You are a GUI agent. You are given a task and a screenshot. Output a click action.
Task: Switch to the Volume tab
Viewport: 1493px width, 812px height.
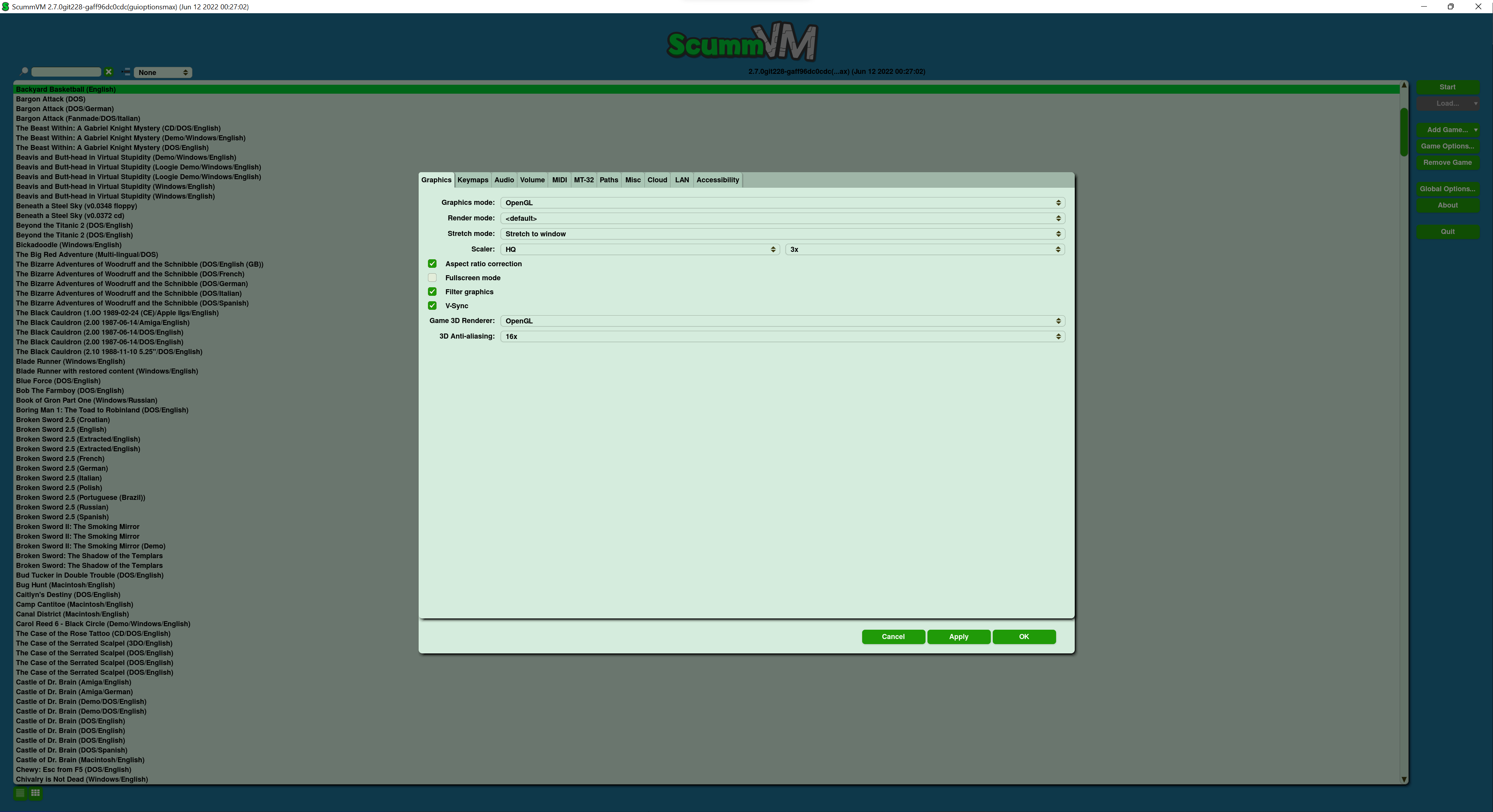[532, 180]
